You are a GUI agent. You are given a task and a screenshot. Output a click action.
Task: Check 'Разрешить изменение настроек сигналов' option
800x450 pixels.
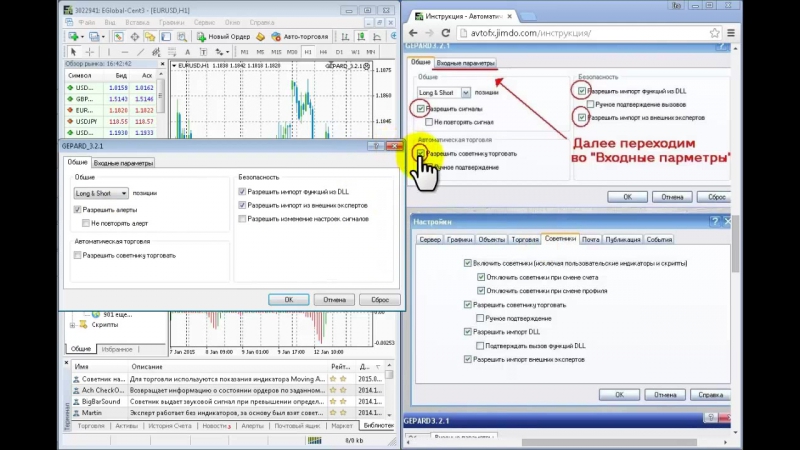coord(243,218)
